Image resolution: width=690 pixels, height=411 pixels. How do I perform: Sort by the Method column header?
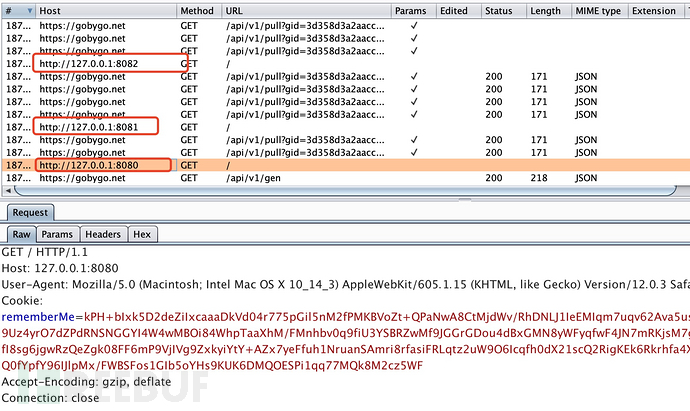(197, 10)
